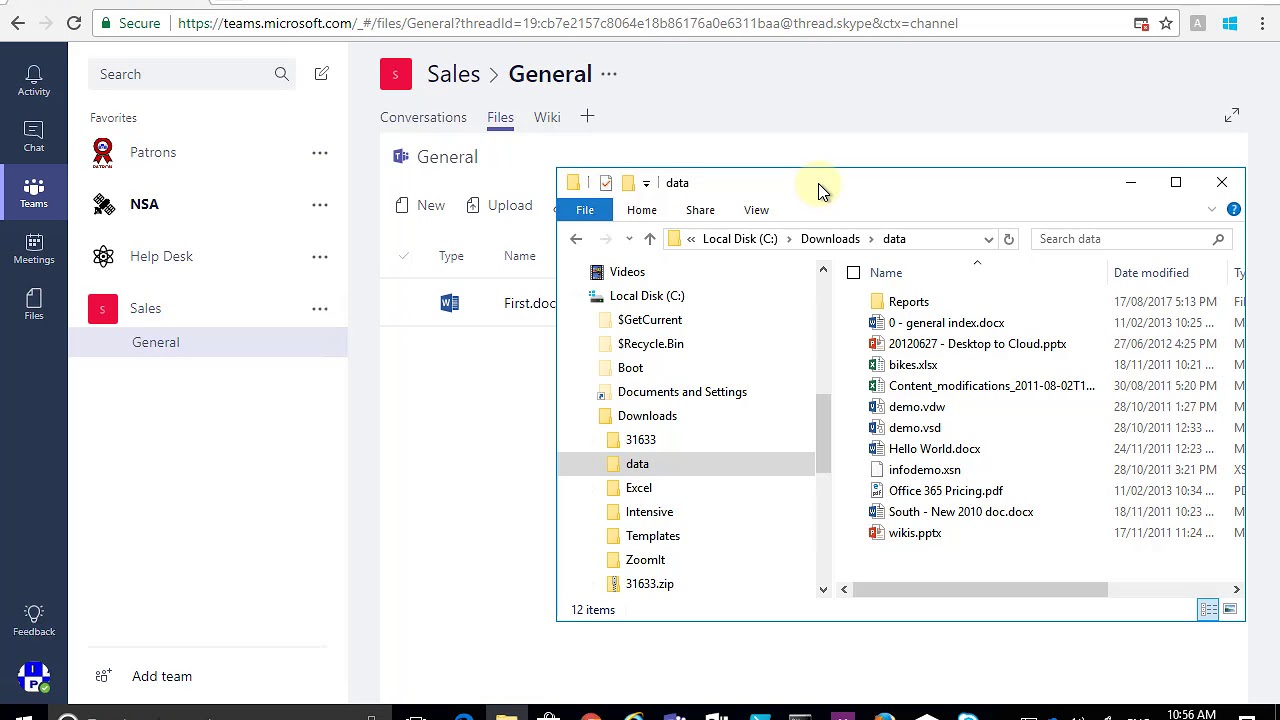
Task: Select the General channel under Sales
Action: pyautogui.click(x=208, y=342)
